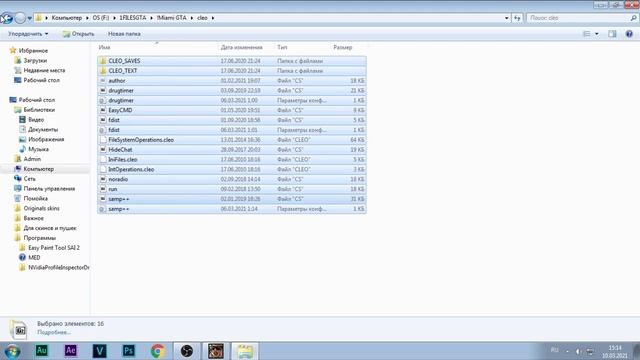Screen dimensions: 640x360
Task: Open the view options dropdown arrow
Action: pos(597,34)
